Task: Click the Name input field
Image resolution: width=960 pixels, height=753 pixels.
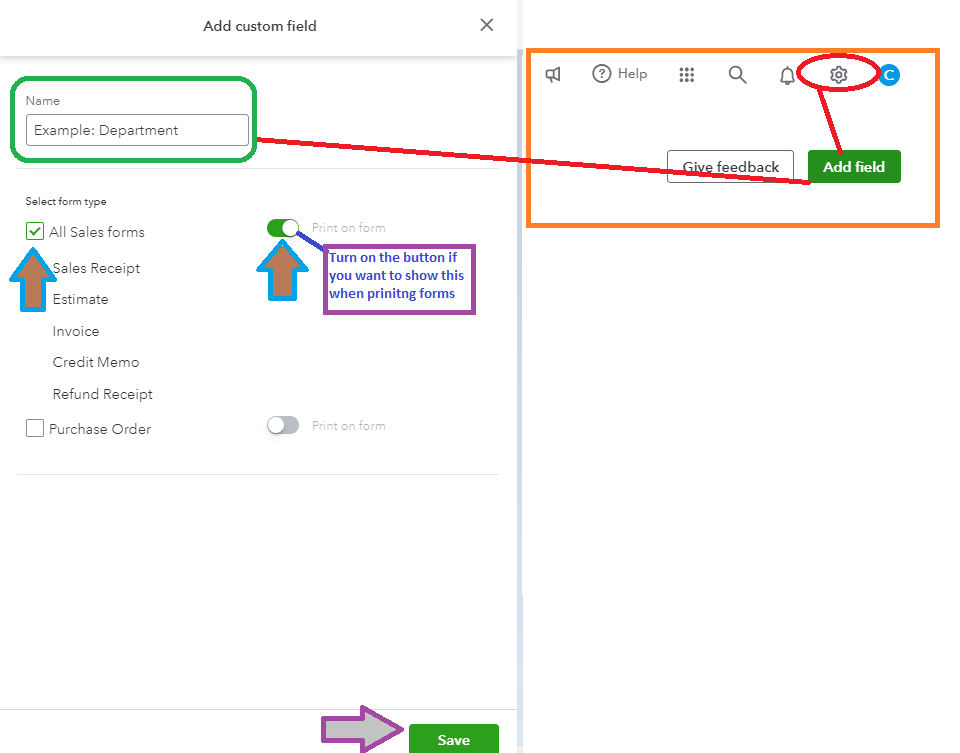Action: pos(137,130)
